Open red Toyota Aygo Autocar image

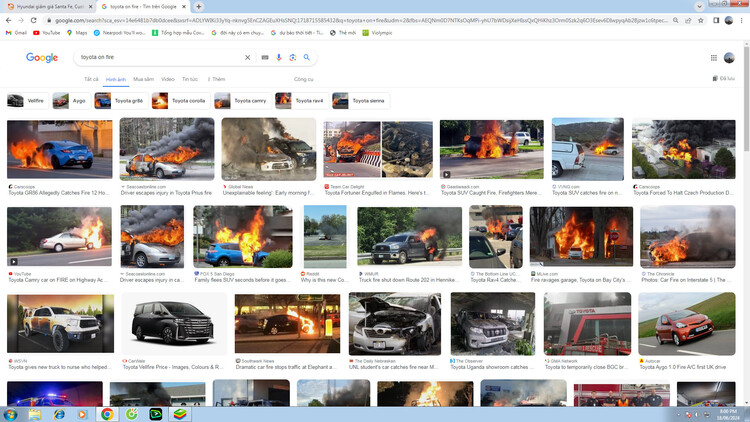[x=687, y=323]
